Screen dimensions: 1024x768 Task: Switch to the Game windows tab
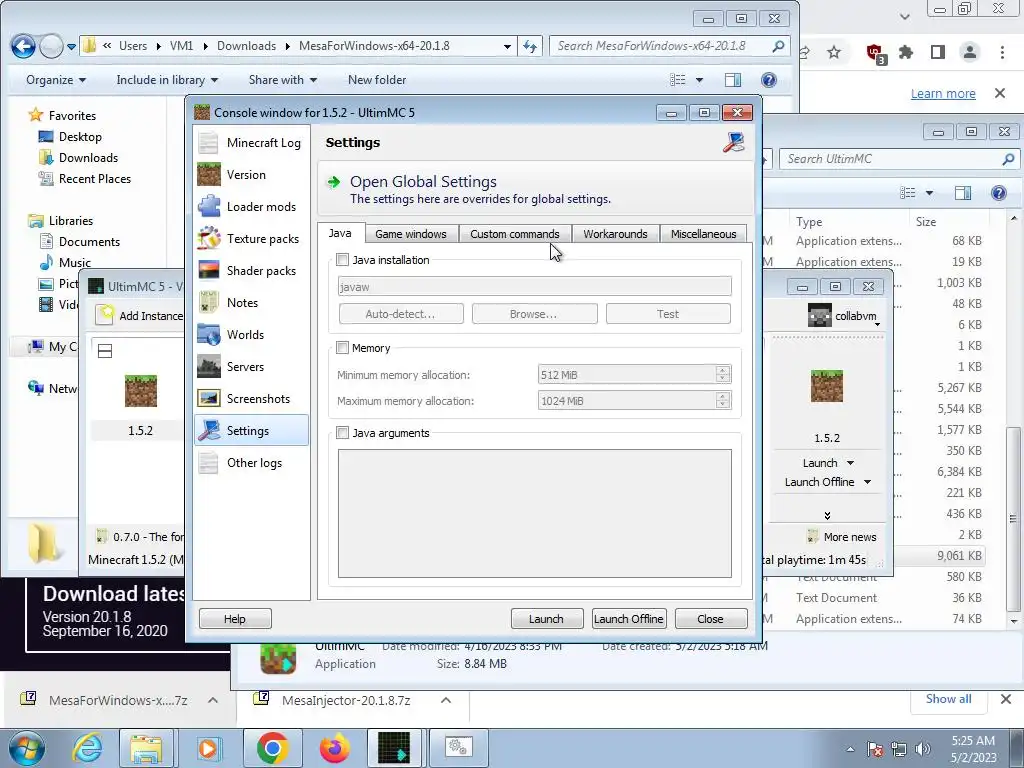coord(411,234)
